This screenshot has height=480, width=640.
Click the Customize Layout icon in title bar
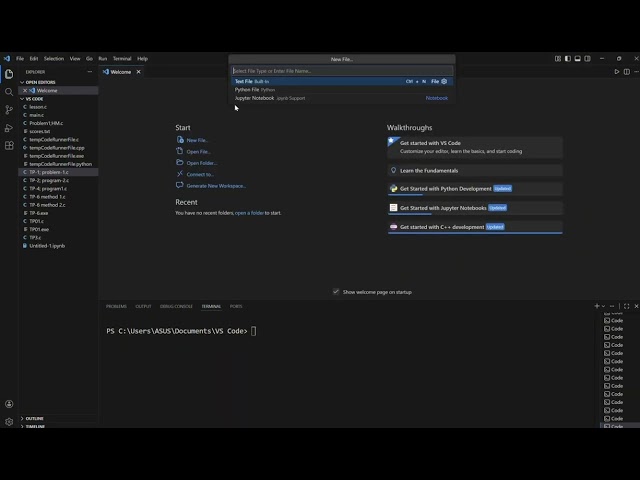pos(558,59)
